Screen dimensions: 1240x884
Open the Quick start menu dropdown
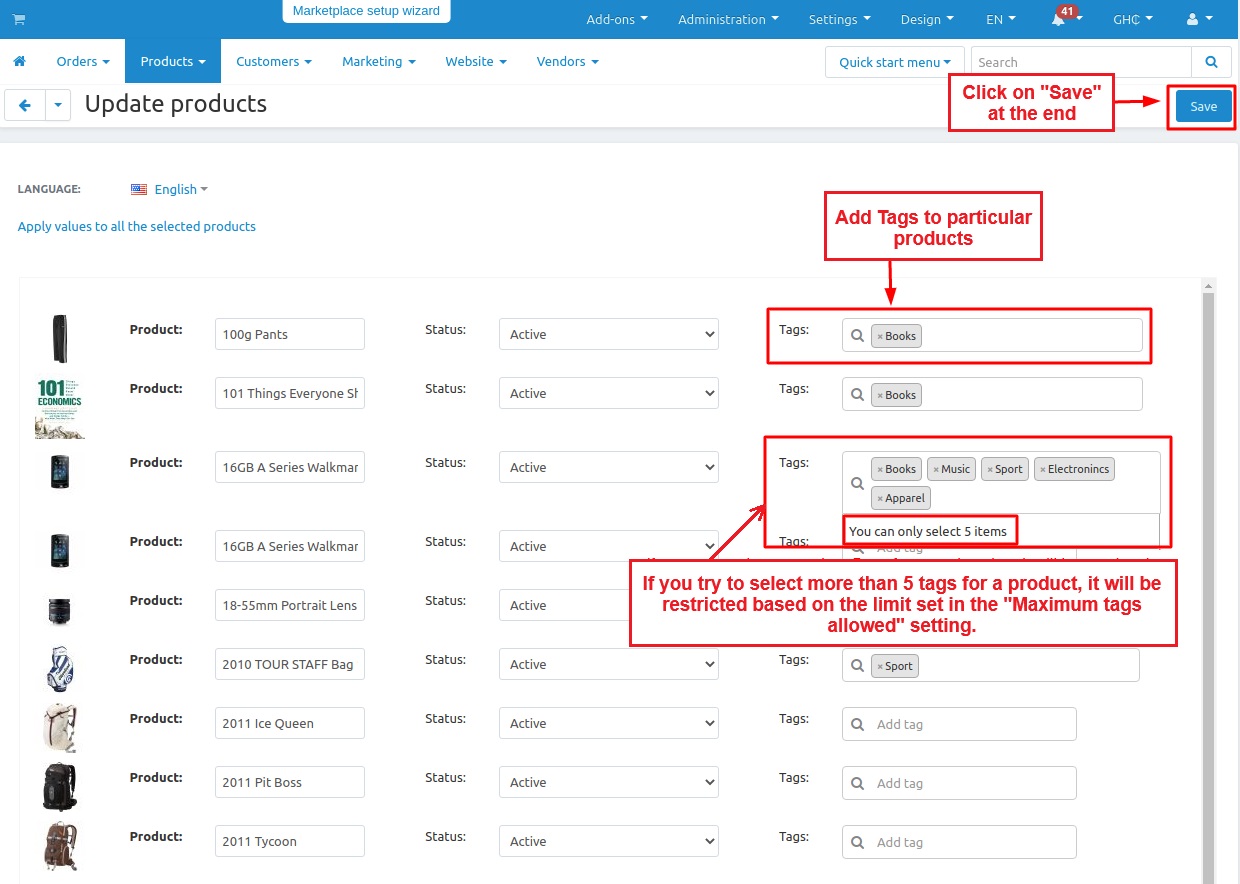click(894, 62)
